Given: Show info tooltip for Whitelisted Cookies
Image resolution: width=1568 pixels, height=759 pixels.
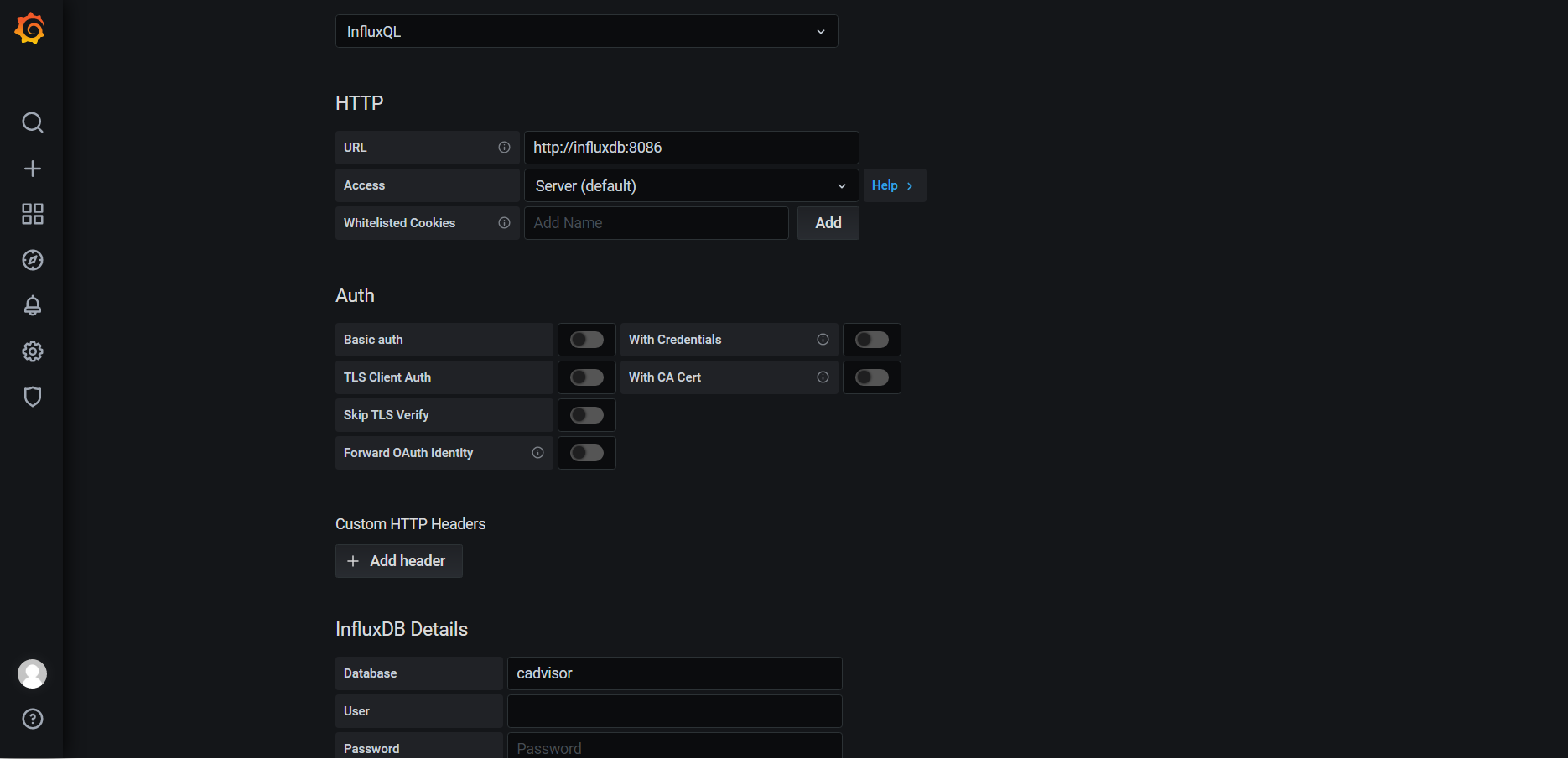Looking at the screenshot, I should pos(504,223).
